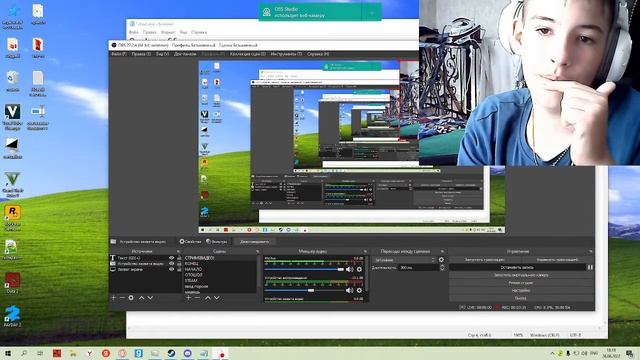Move selected scene up in Scenes list

pos(208,298)
